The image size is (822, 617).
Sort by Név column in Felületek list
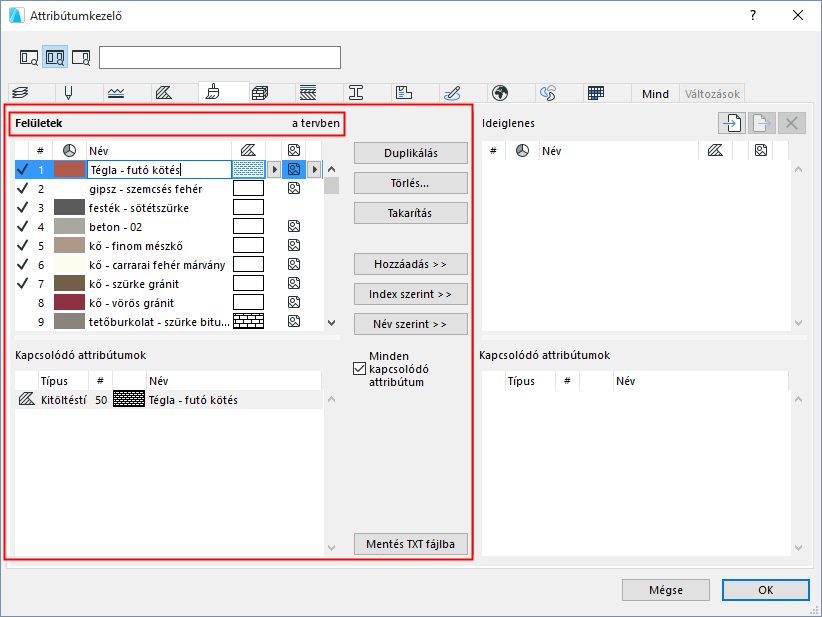(159, 151)
